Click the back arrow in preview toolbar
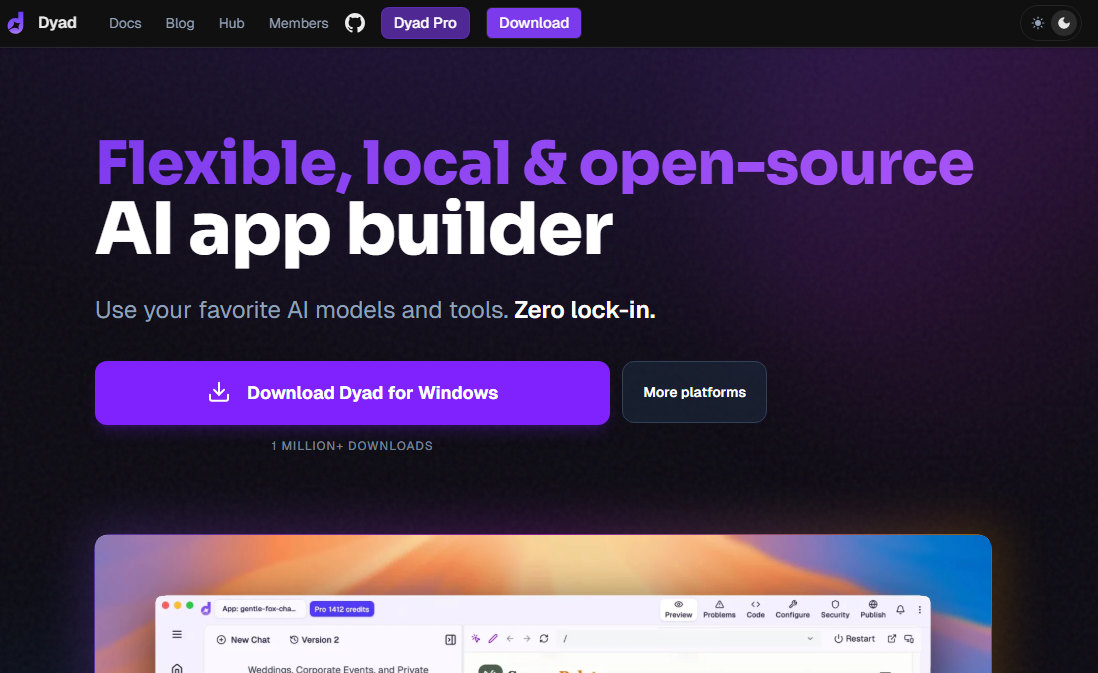 (x=510, y=639)
